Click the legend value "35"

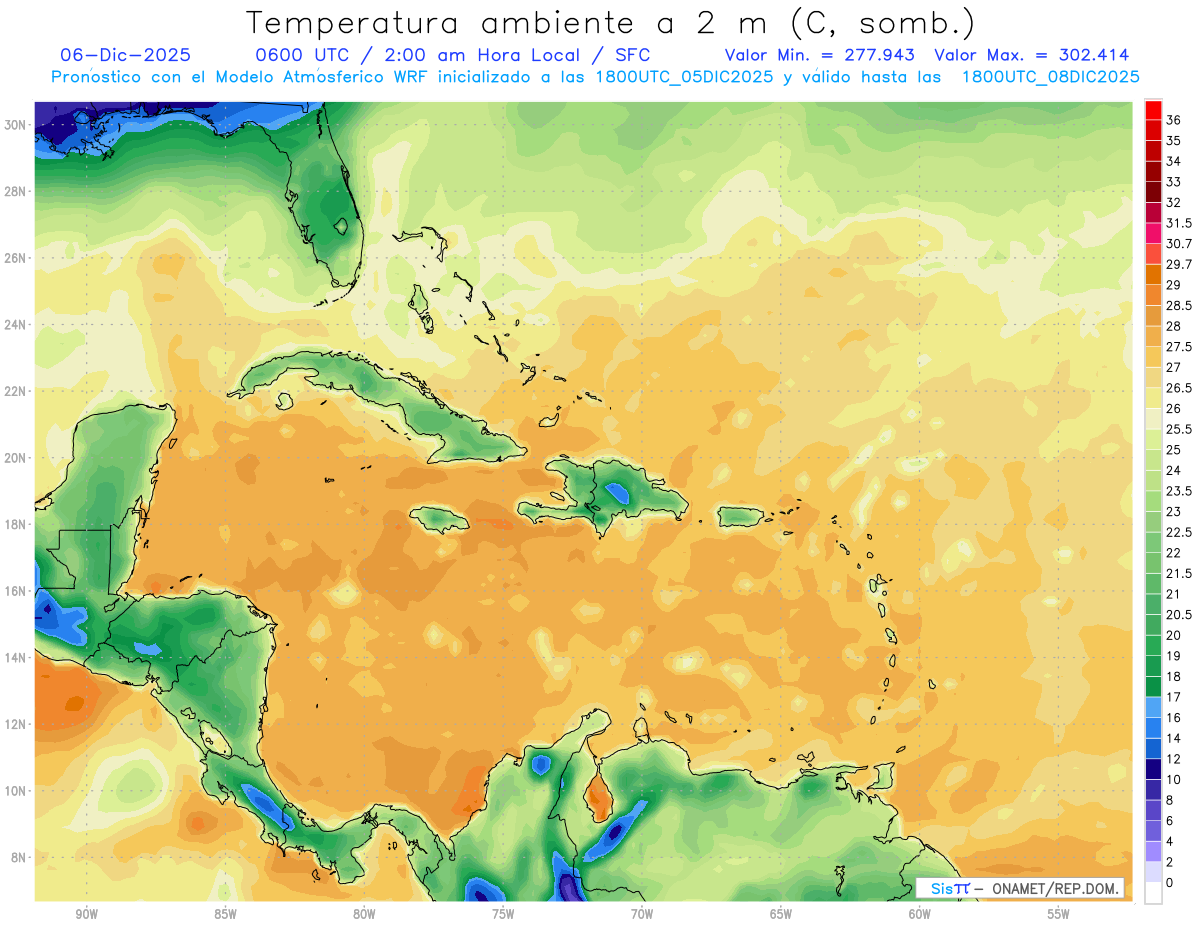(x=1174, y=141)
